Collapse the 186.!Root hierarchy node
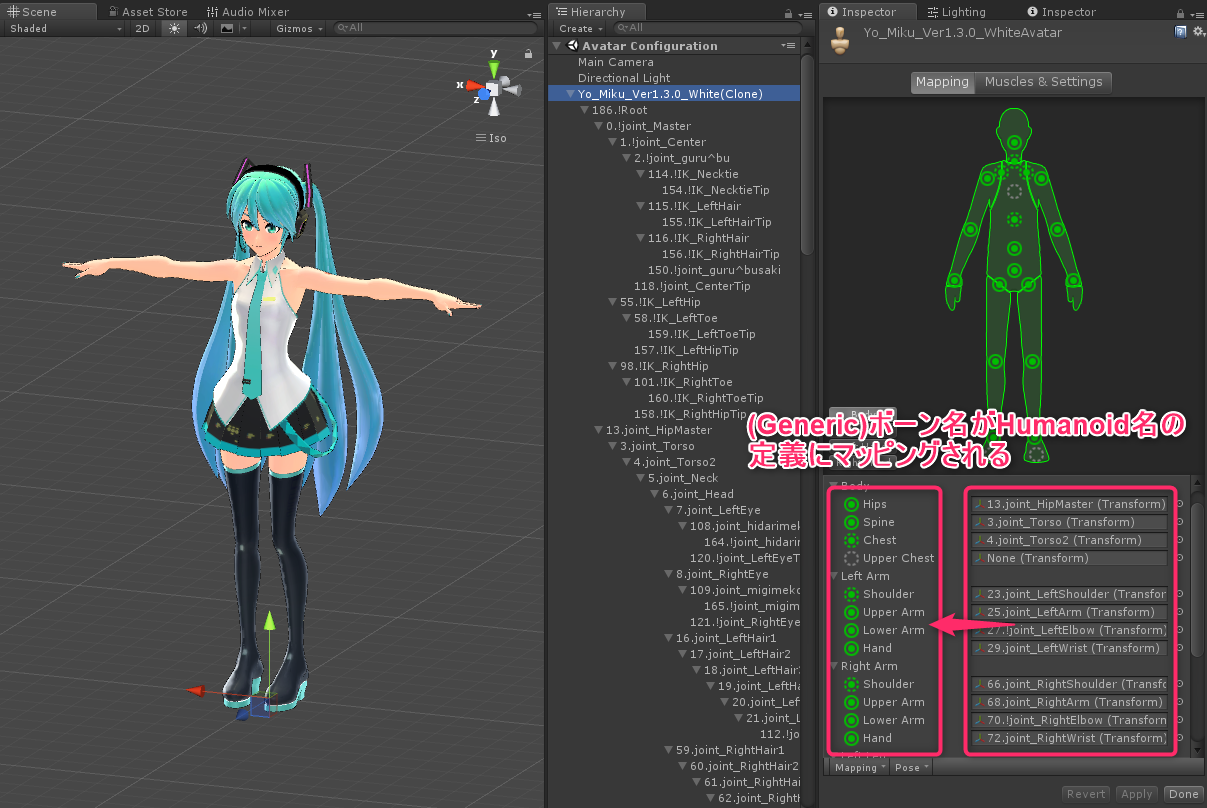This screenshot has width=1207, height=808. coord(583,109)
